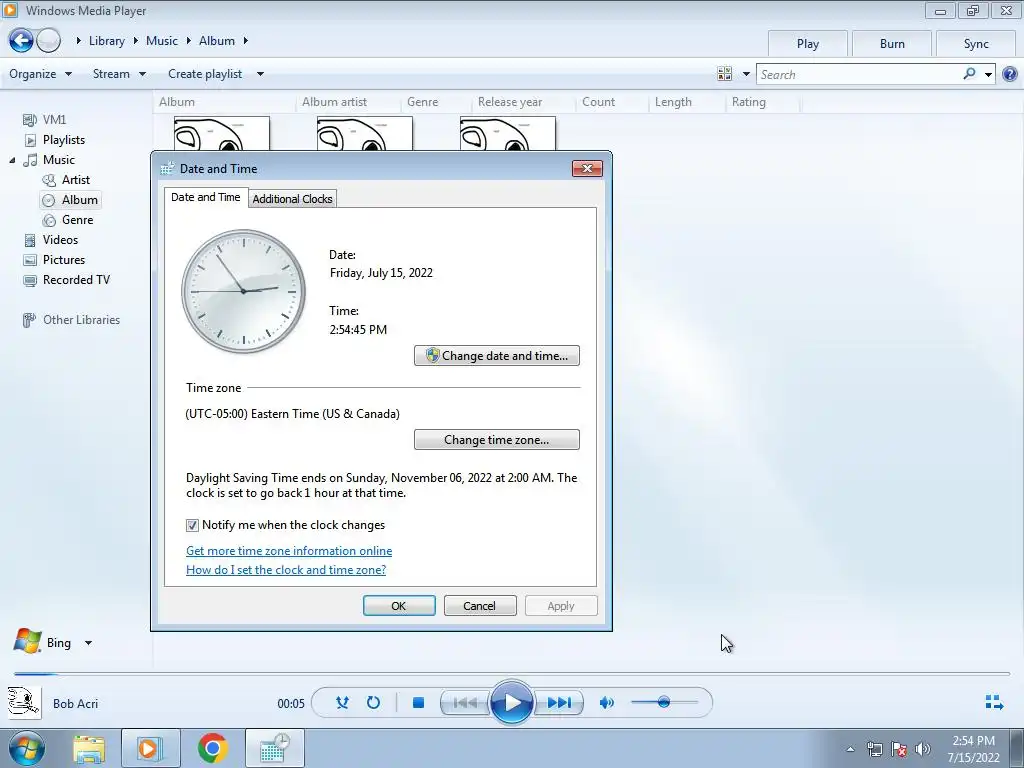Click the player volume slider

click(664, 703)
